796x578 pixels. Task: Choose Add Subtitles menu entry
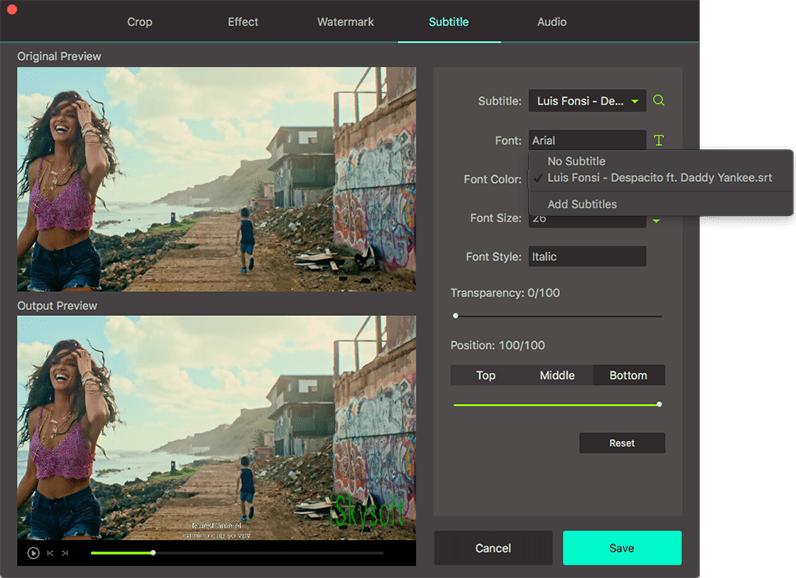point(582,204)
